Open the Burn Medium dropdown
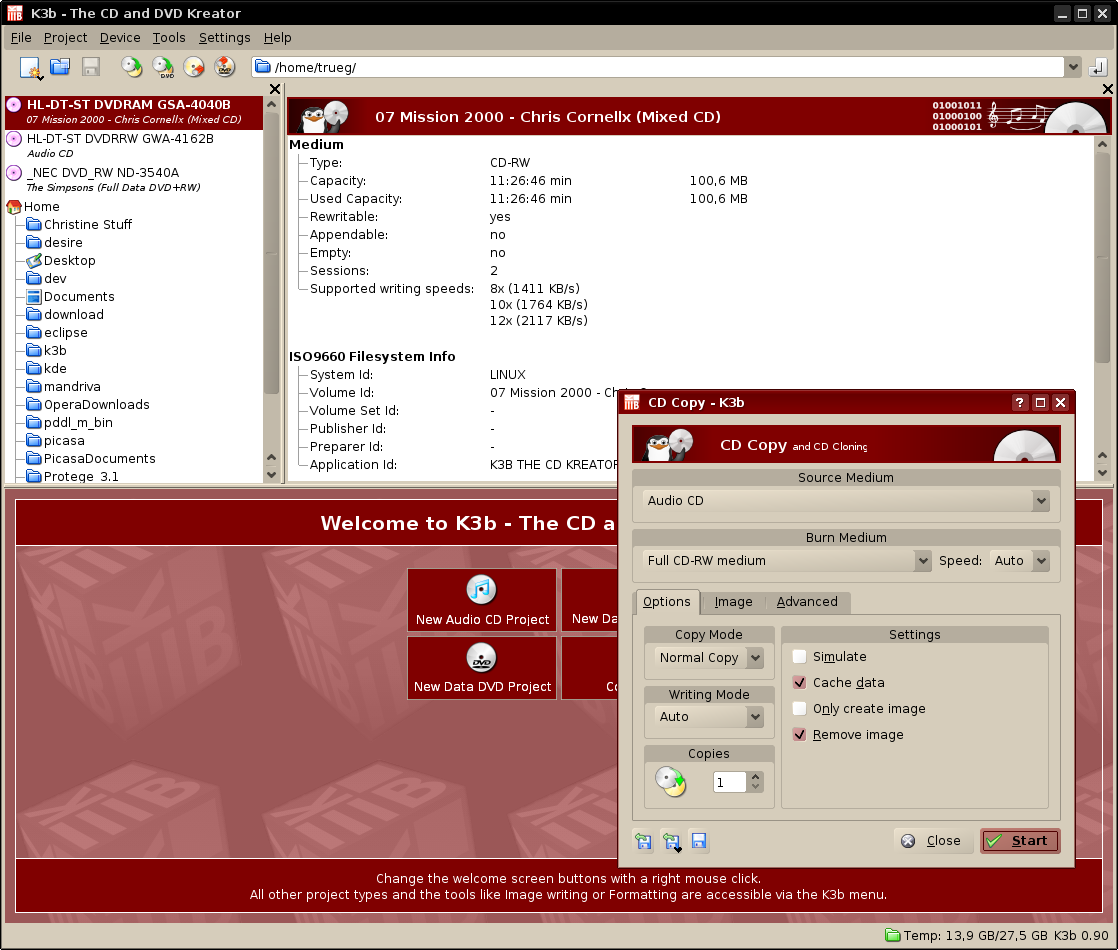The width and height of the screenshot is (1118, 950). click(786, 561)
